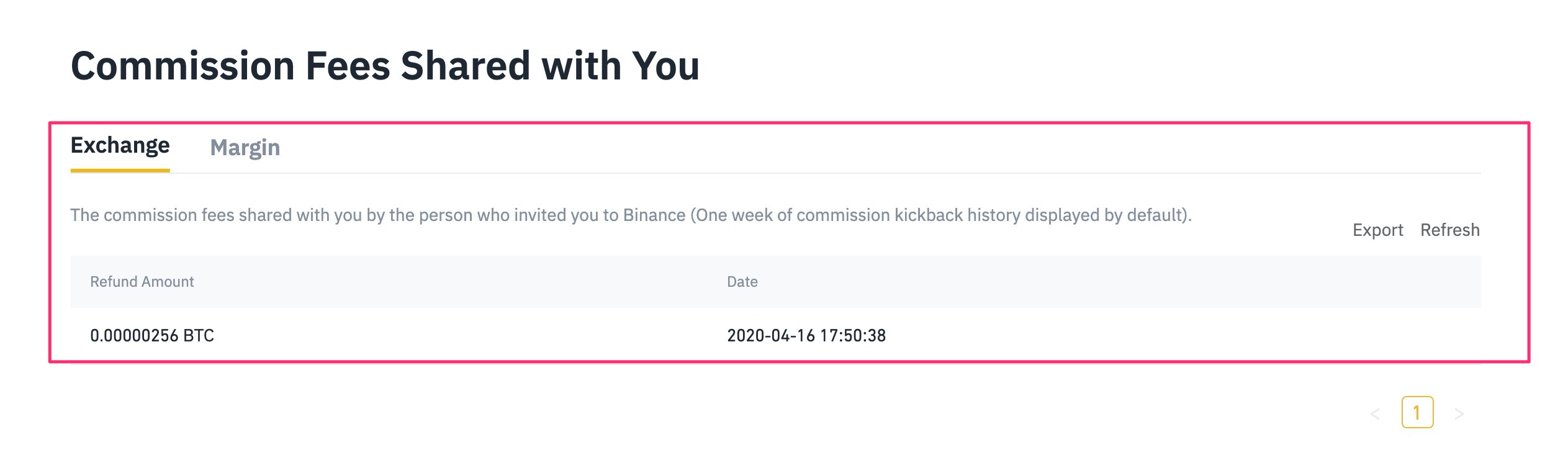Go to the next page arrow
The width and height of the screenshot is (1568, 468).
coord(1459,413)
